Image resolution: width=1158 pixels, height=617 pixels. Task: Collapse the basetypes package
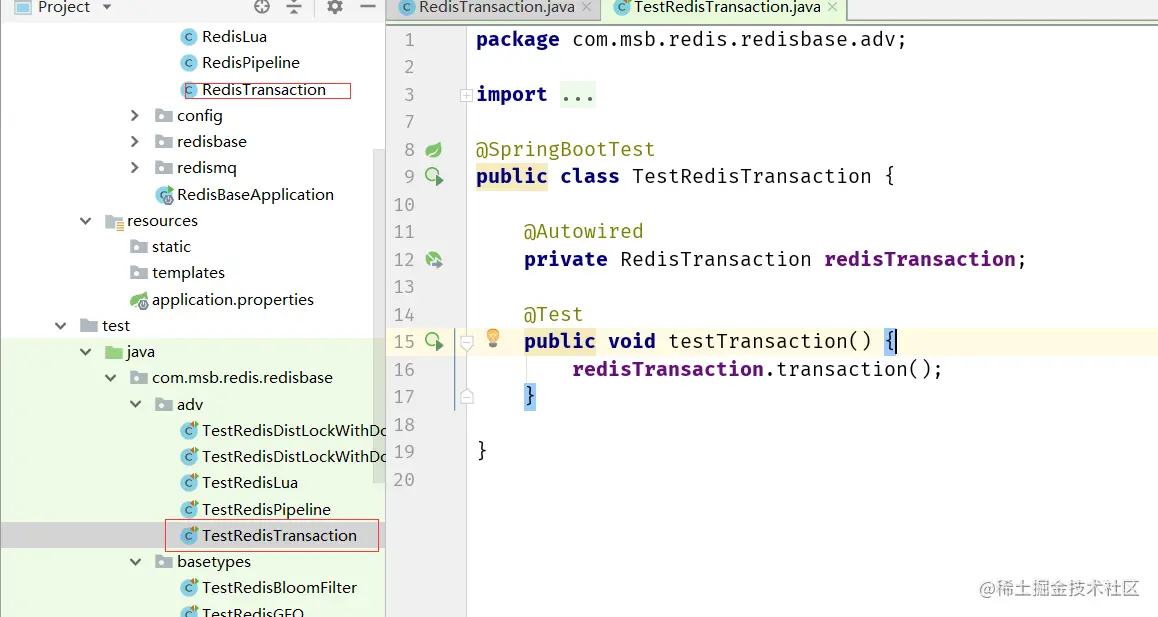tap(136, 562)
